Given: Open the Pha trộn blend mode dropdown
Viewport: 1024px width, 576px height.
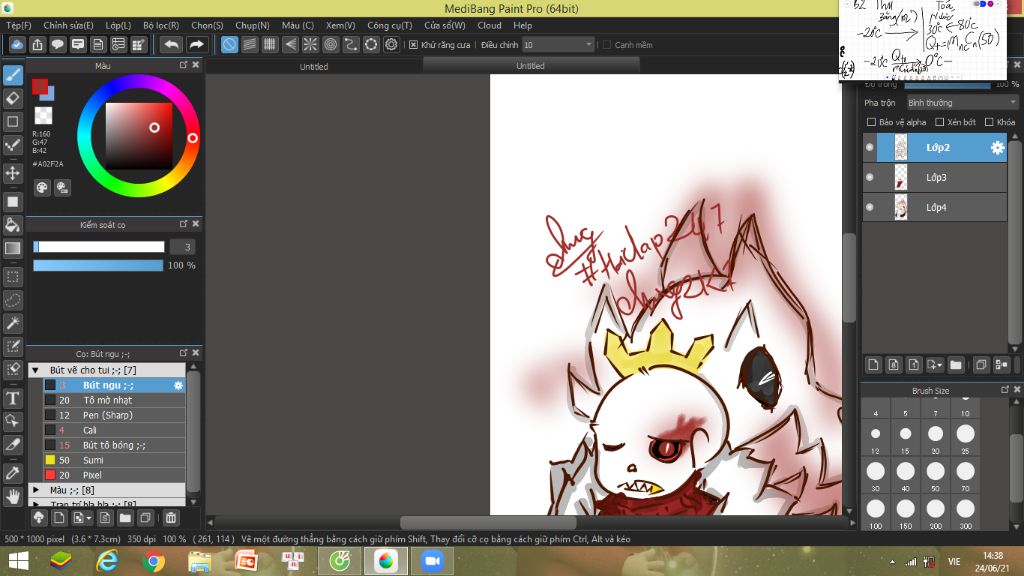Looking at the screenshot, I should (962, 103).
